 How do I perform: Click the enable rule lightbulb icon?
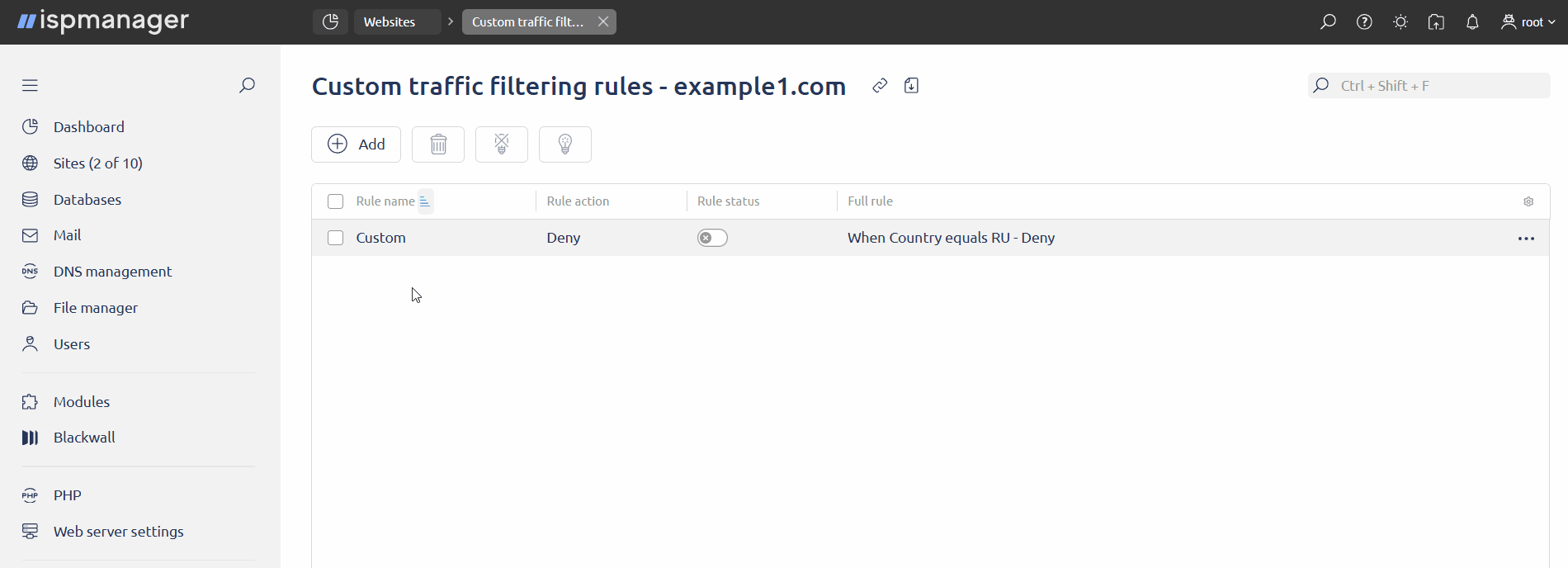click(x=565, y=144)
